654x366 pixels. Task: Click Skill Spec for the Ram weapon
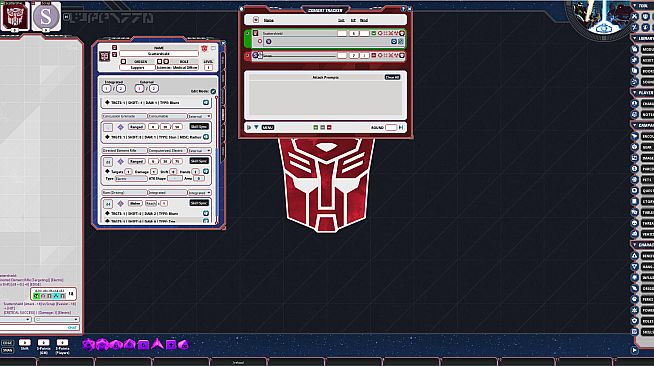[x=199, y=203]
